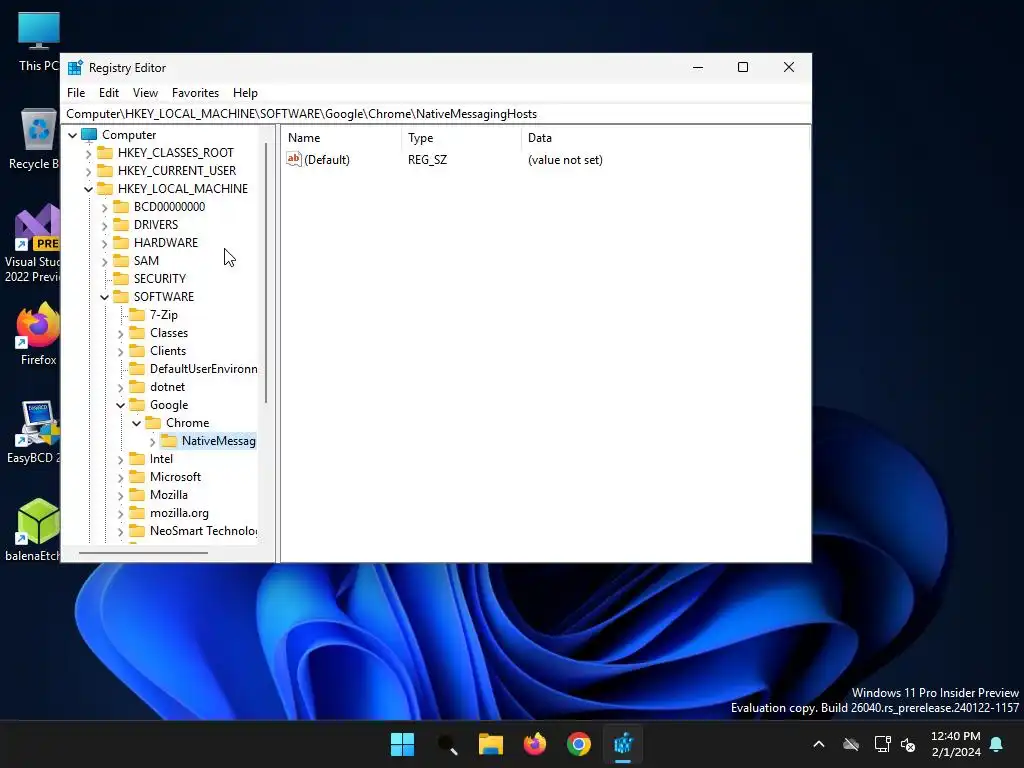Select the 7-Zip key folder icon
1024x768 pixels.
(136, 315)
